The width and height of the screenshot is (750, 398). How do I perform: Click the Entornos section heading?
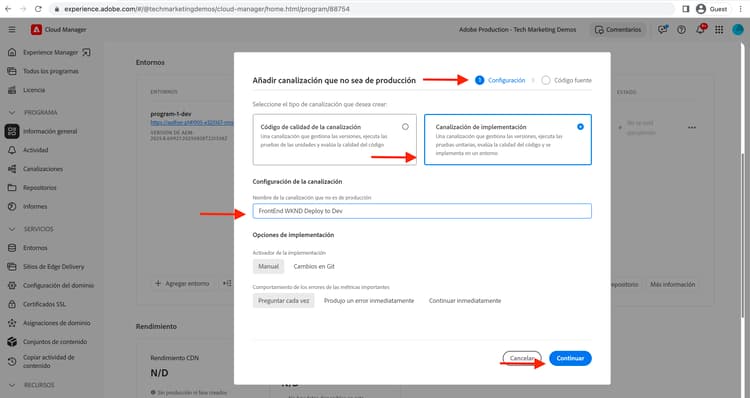(x=150, y=62)
